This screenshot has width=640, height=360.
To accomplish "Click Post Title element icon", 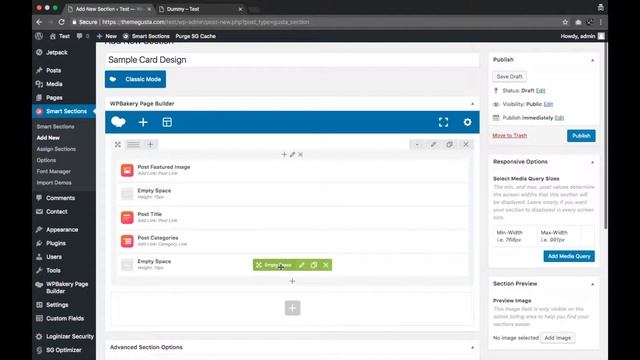I will [x=127, y=217].
